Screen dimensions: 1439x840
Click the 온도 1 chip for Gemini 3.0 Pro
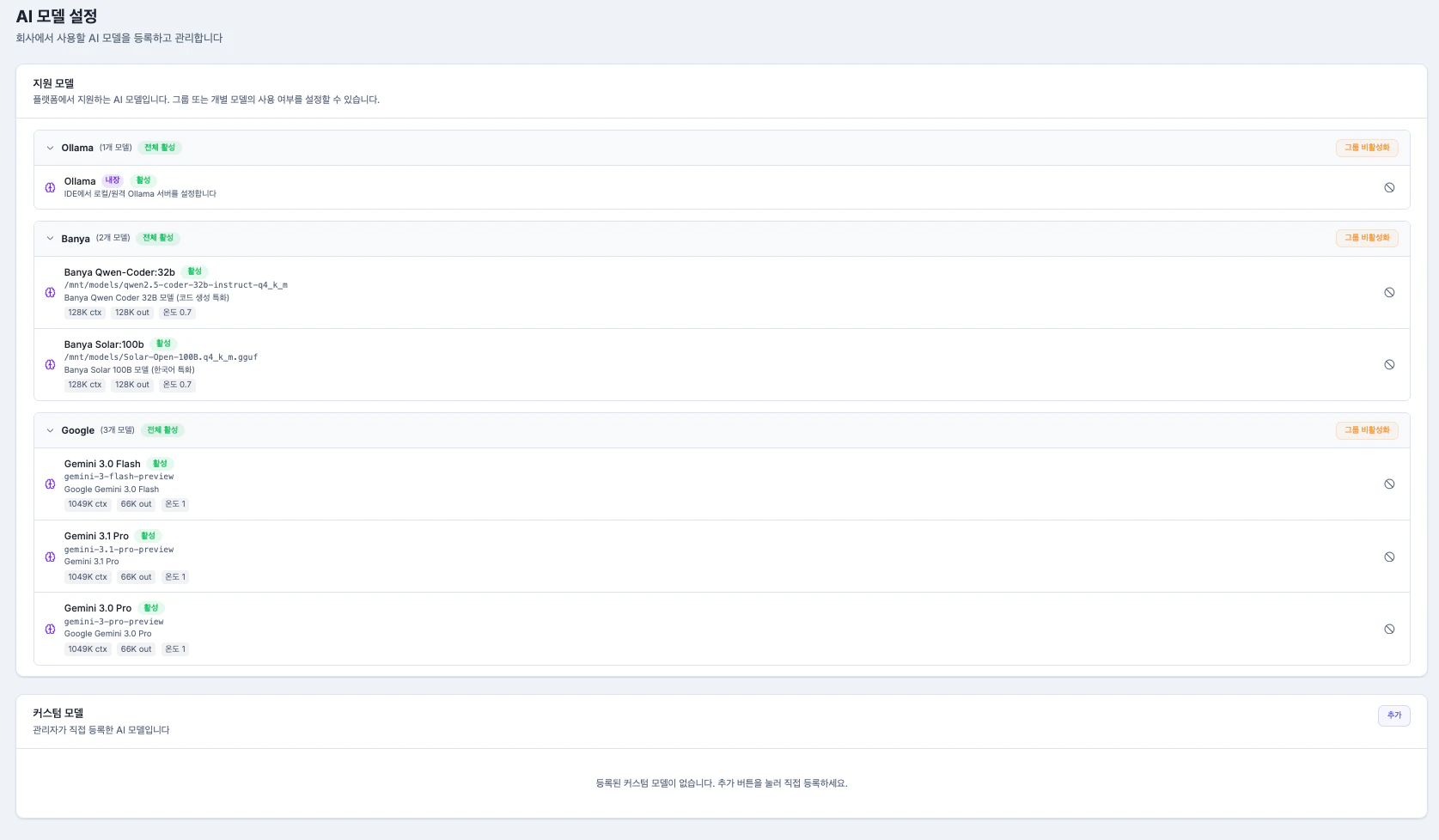point(175,649)
